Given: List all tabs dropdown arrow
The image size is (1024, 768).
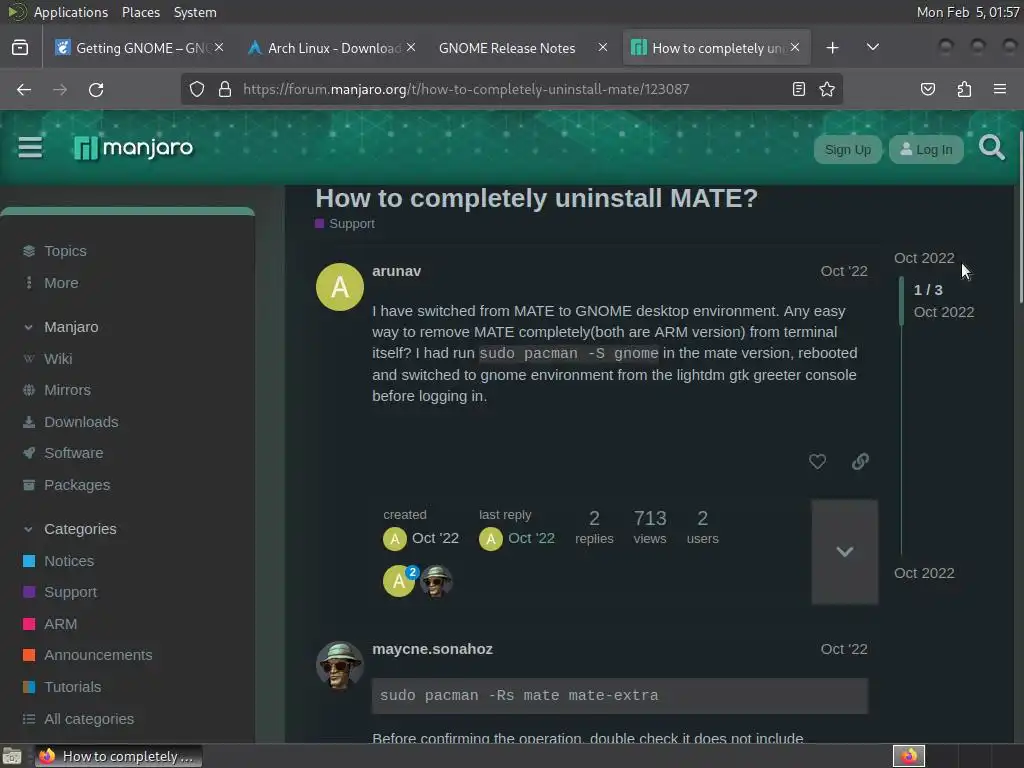Looking at the screenshot, I should (x=872, y=48).
